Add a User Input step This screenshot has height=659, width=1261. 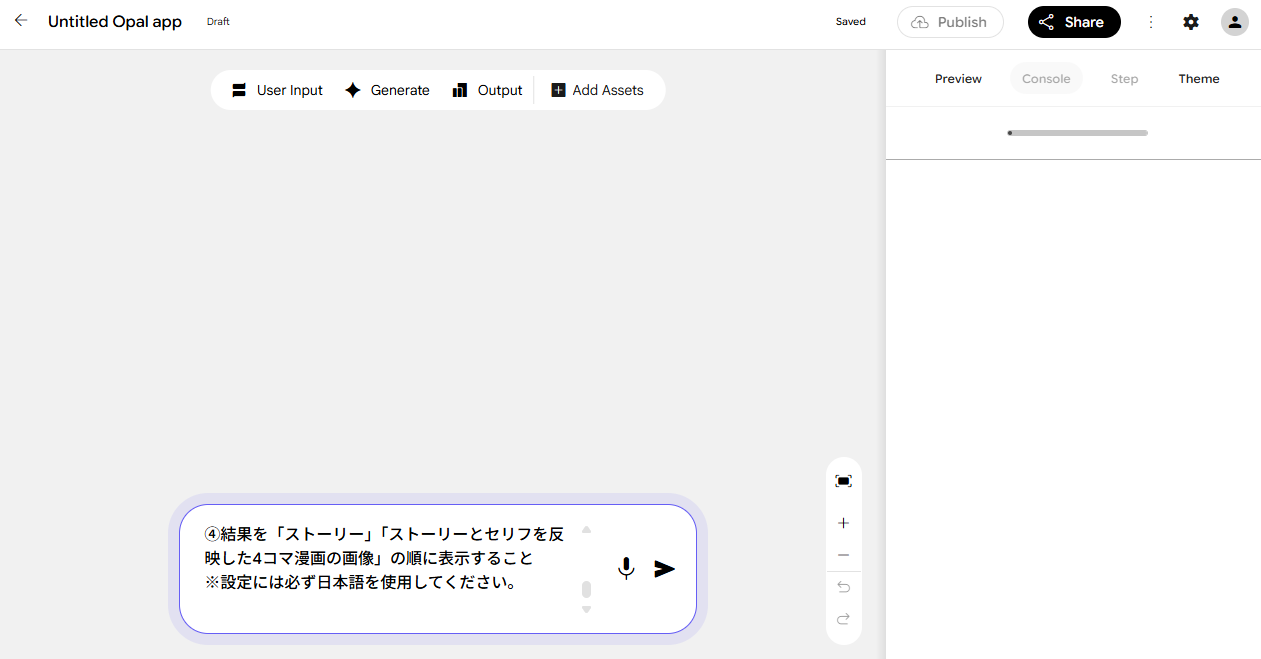(x=277, y=90)
